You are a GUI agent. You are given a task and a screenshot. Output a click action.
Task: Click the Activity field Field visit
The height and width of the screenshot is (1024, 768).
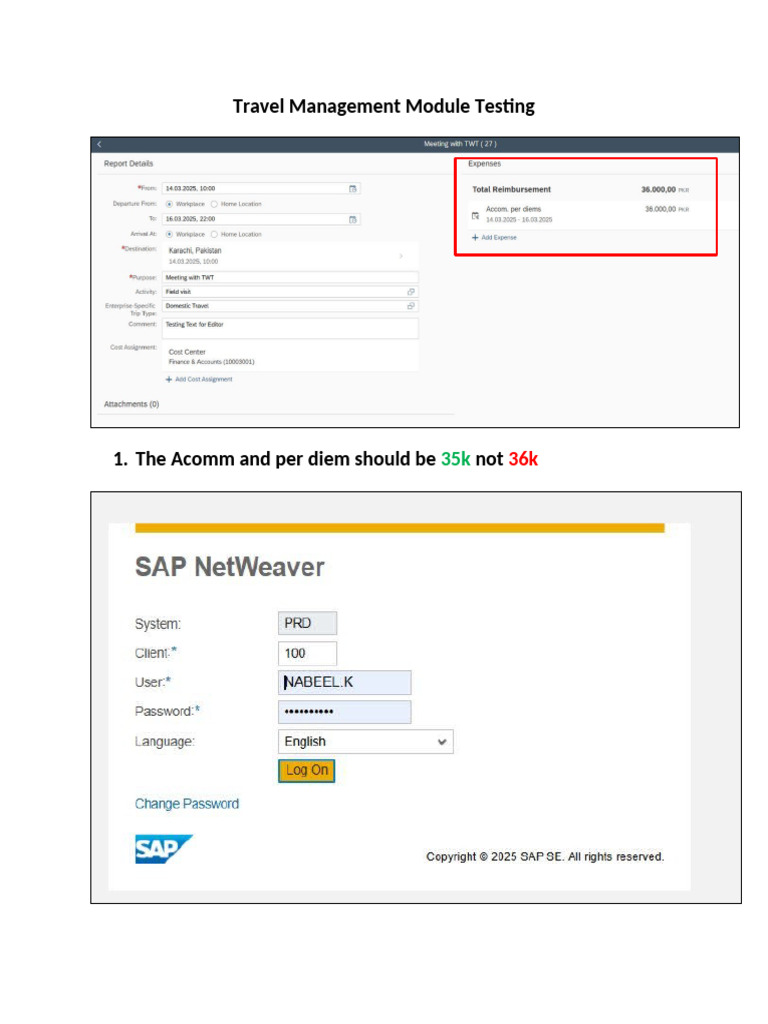[290, 292]
